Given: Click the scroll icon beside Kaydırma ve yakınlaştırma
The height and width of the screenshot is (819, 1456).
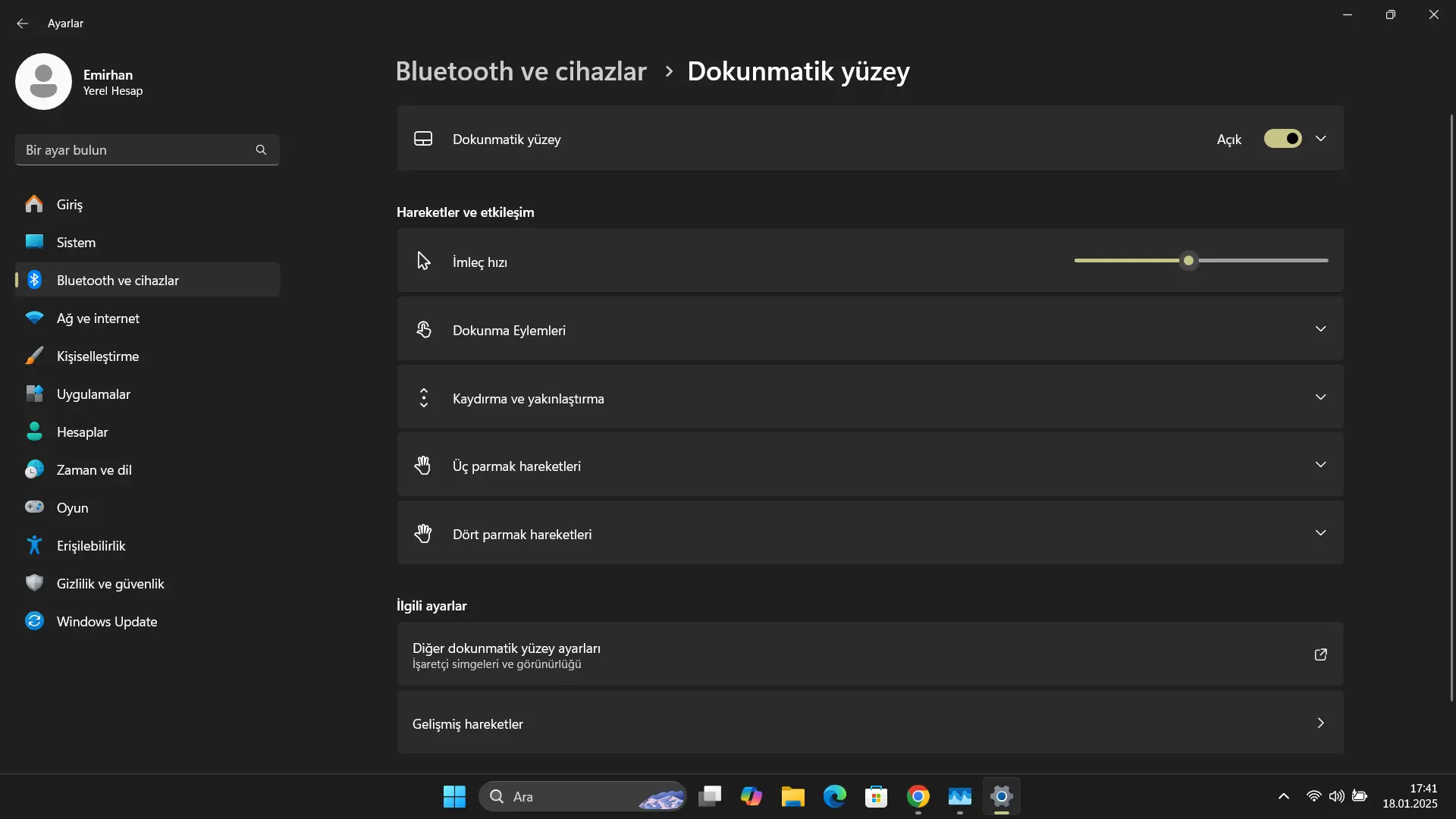Looking at the screenshot, I should point(423,397).
